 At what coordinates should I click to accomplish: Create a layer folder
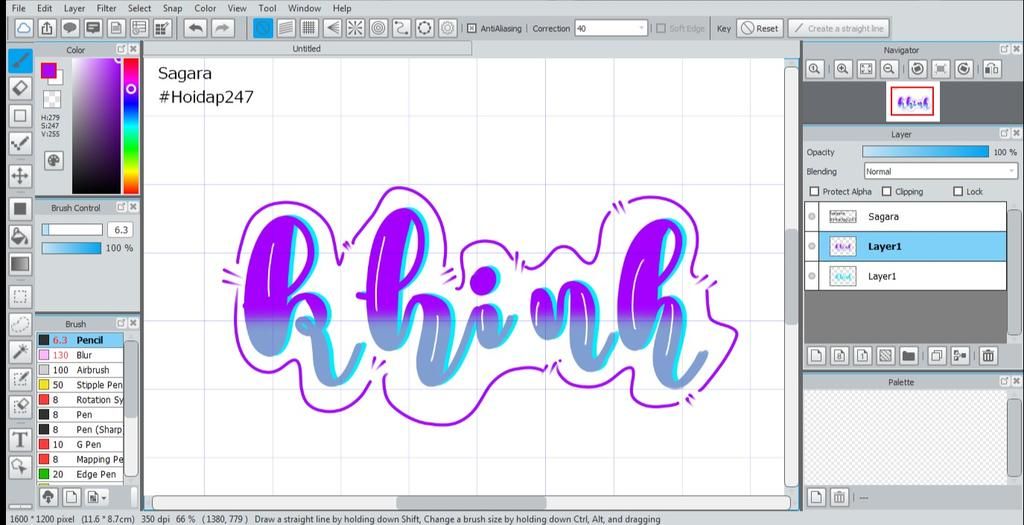tap(908, 356)
